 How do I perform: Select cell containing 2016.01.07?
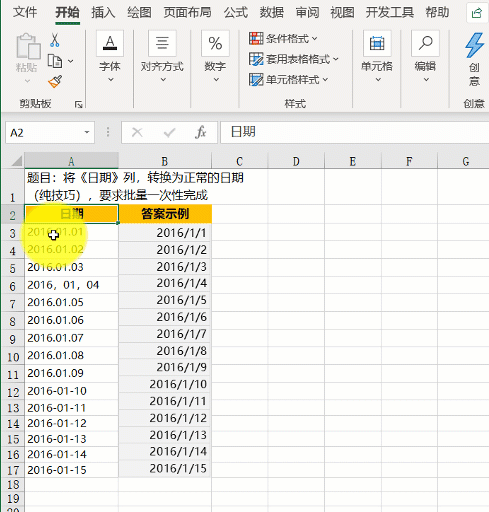(x=71, y=338)
